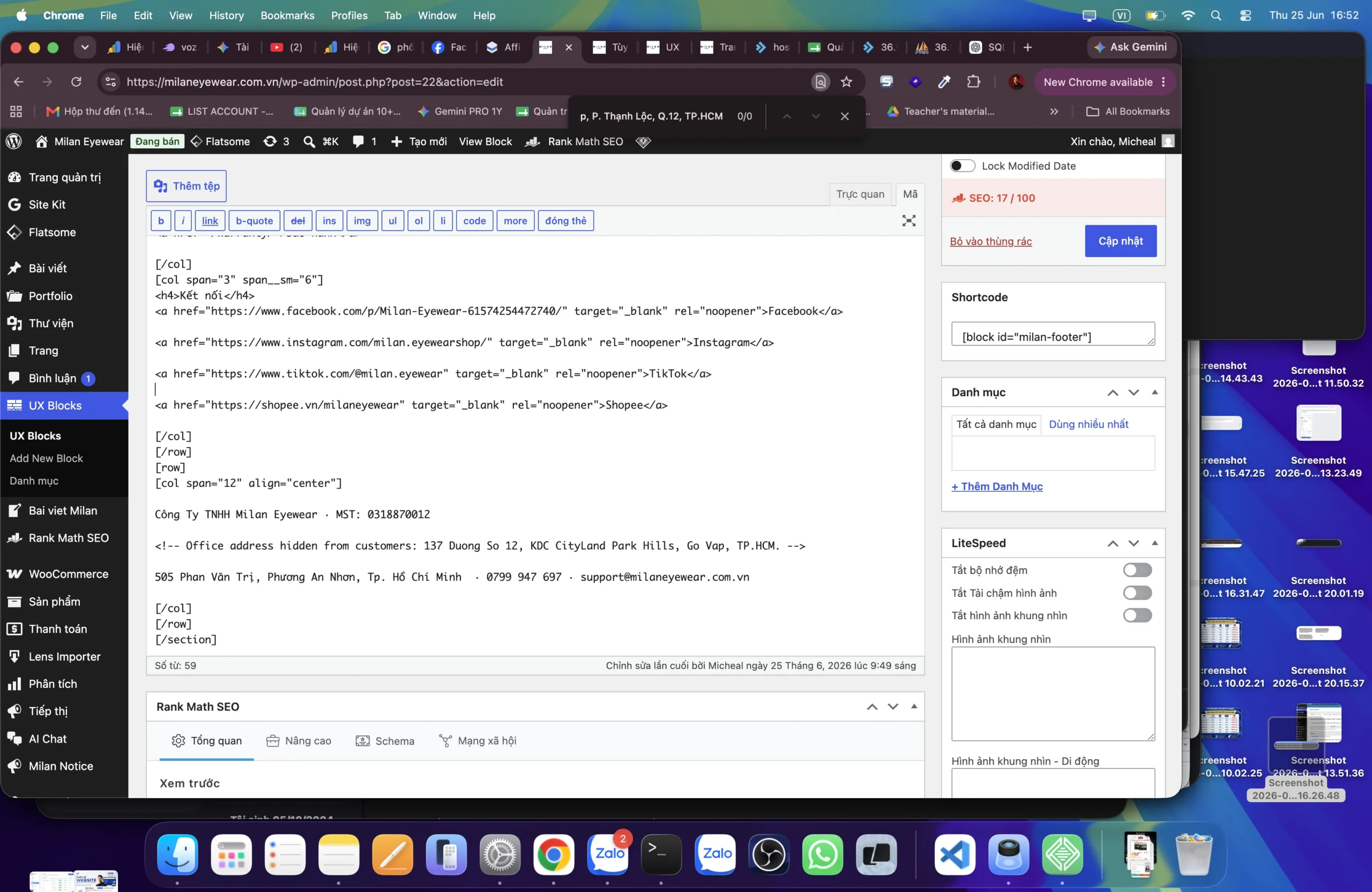Click the Thêm tệp button
Screen dimensions: 1372x892
point(186,186)
